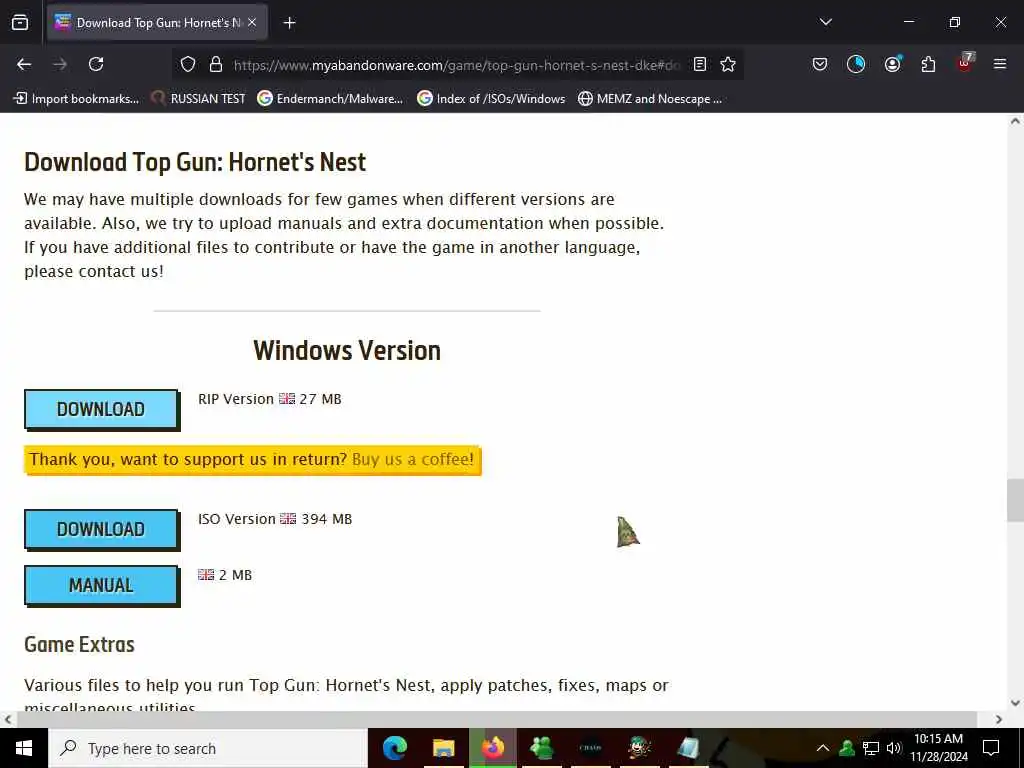
Task: Open network status tray icon
Action: tap(871, 748)
